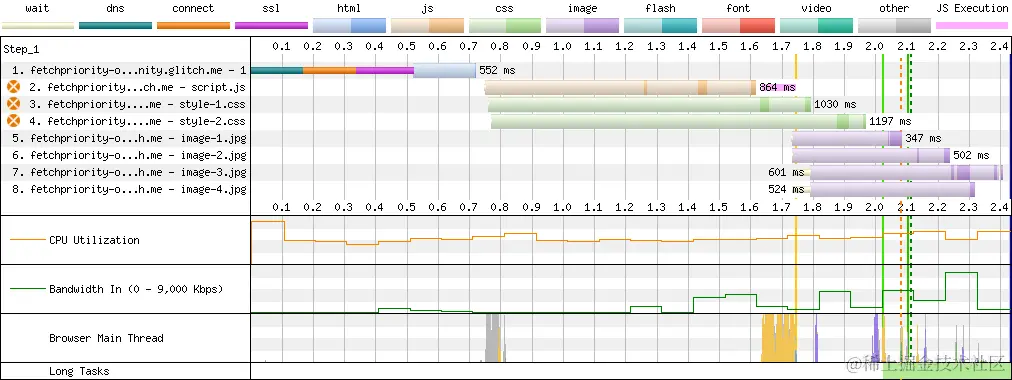
Task: Click the html download segment of request 1
Action: 445,70
